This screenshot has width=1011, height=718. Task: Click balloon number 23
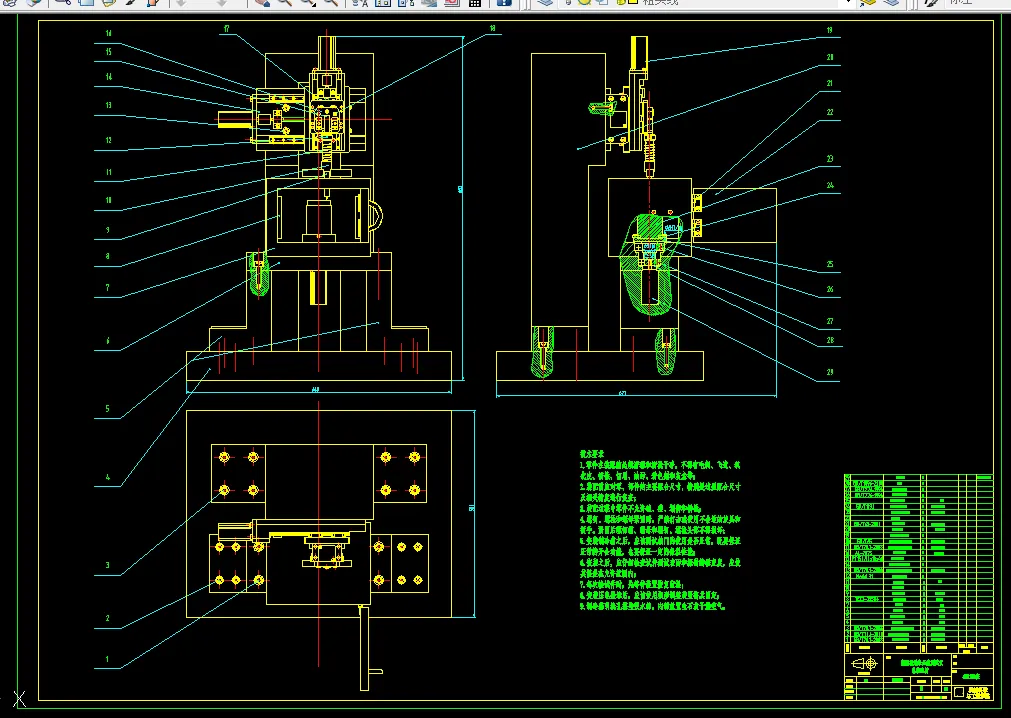[x=830, y=159]
